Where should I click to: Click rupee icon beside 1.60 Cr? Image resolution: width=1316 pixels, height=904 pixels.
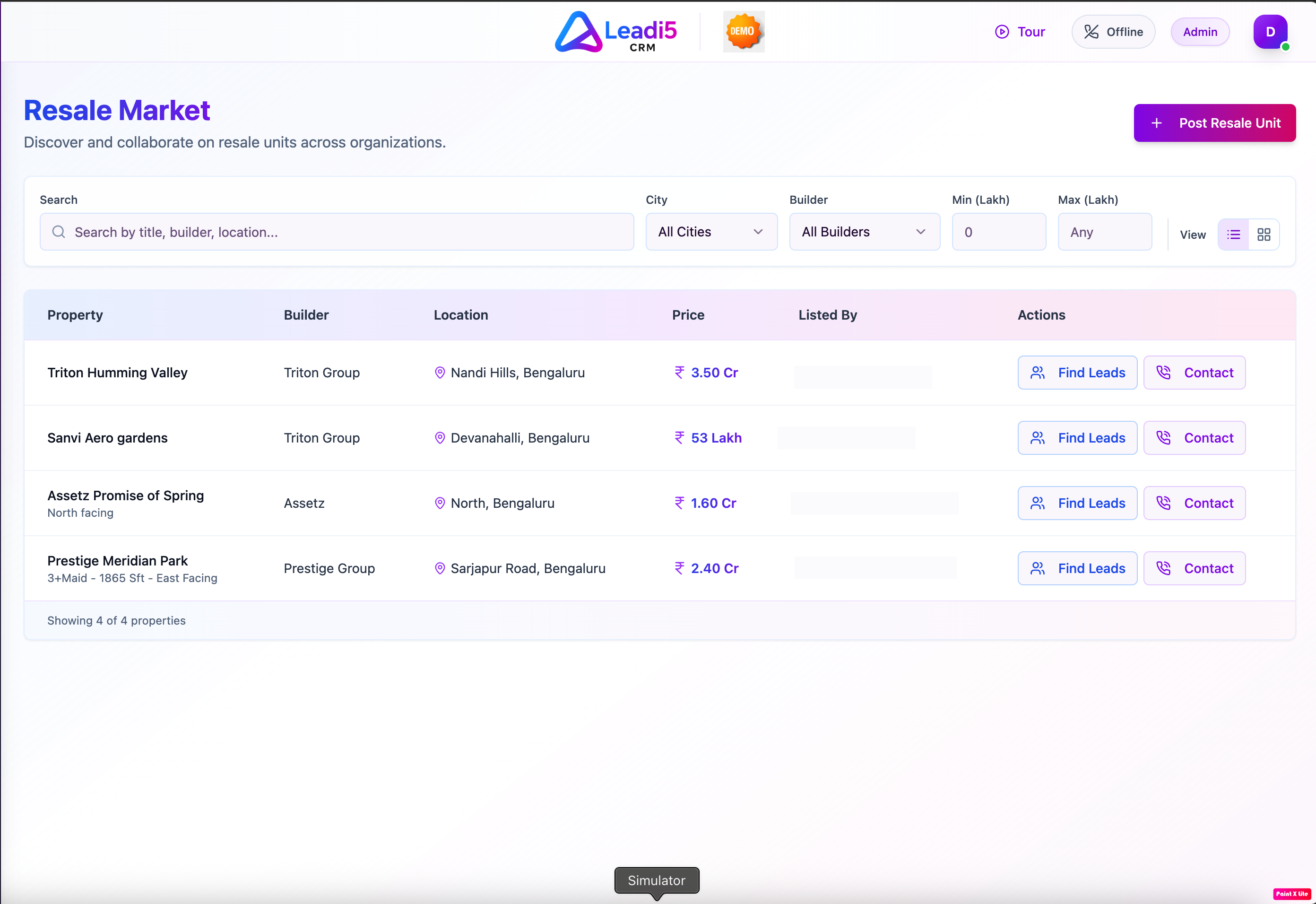coord(679,503)
